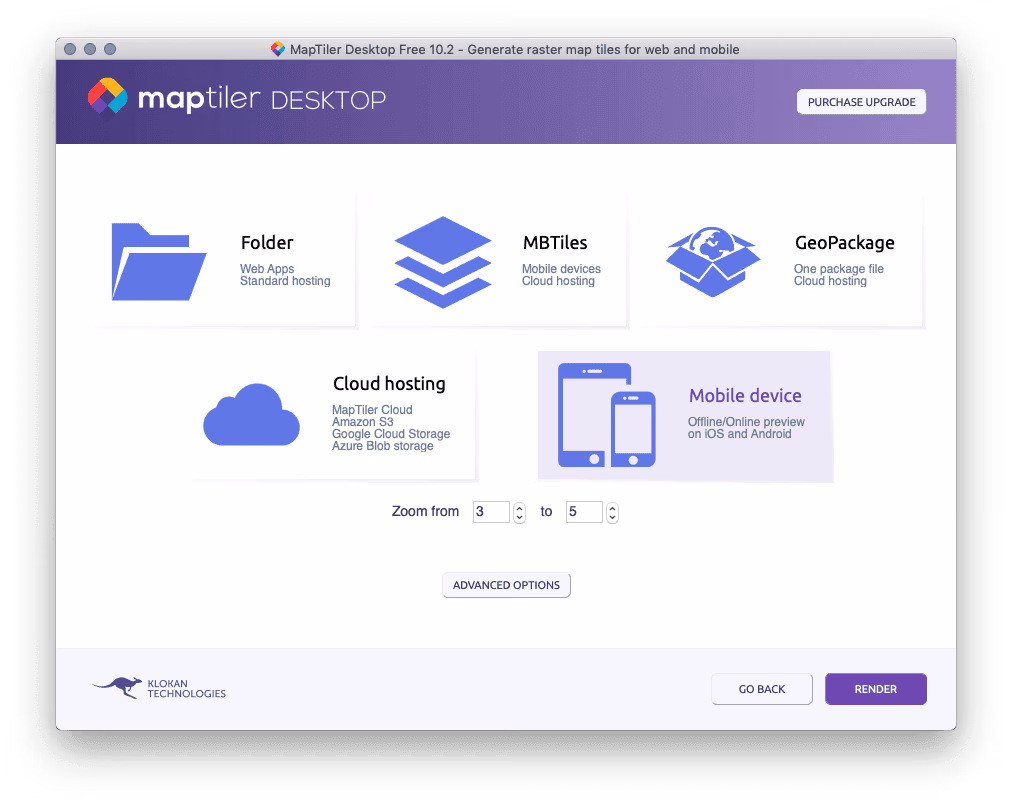The width and height of the screenshot is (1012, 804).
Task: Choose the Mobile device phones icon
Action: coord(607,415)
